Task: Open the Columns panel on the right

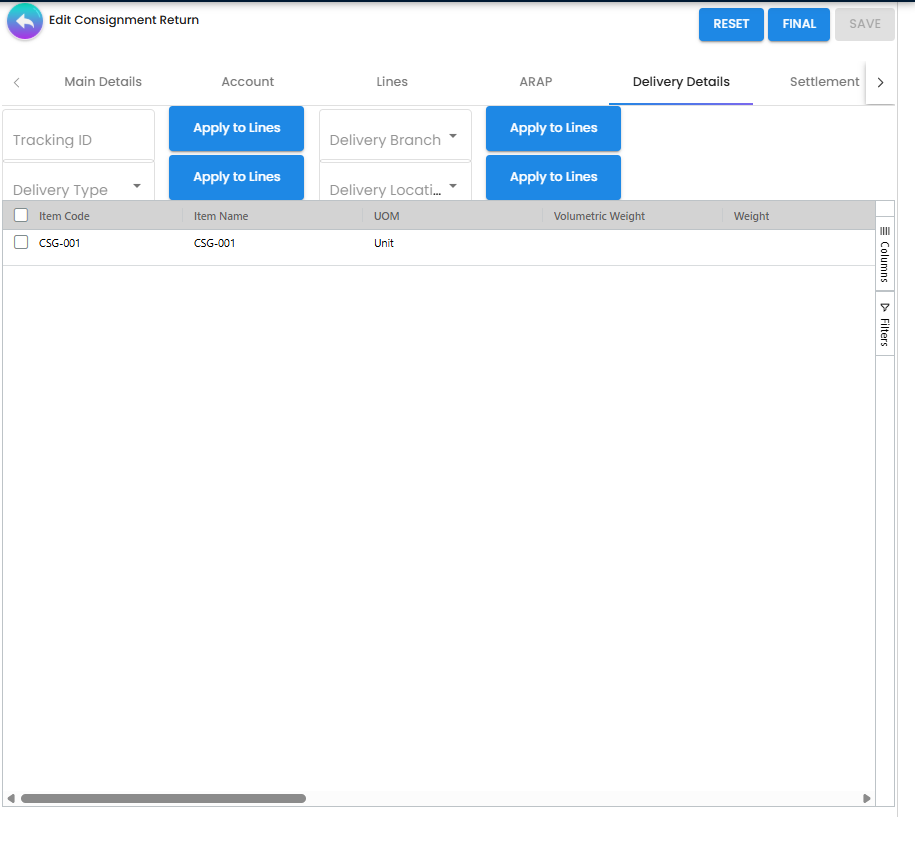Action: tap(884, 250)
